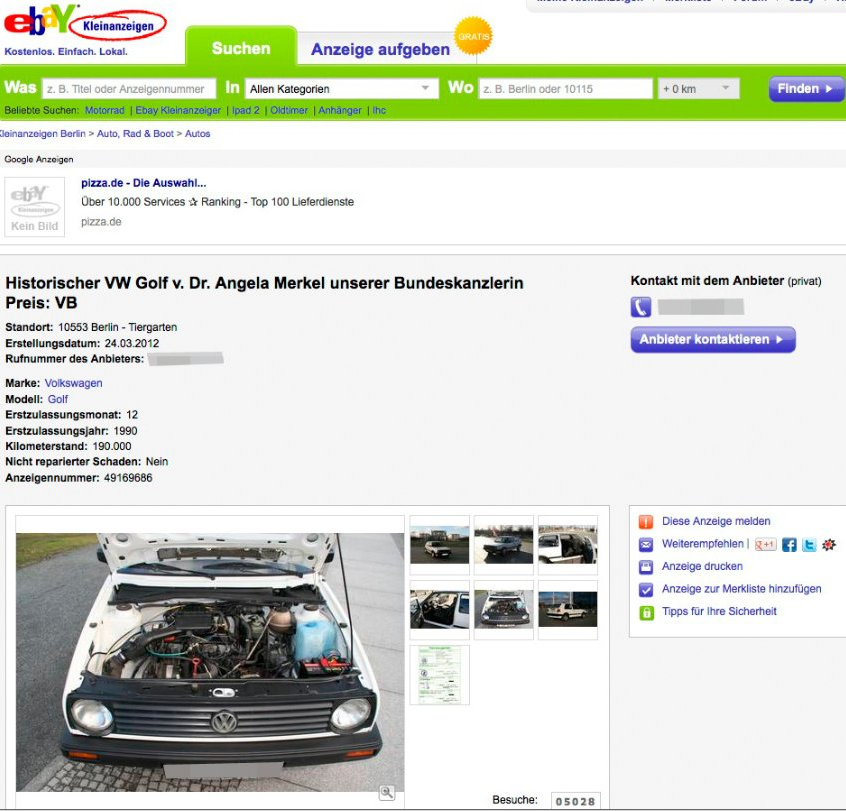Click the pizza.de advertisement title link

pyautogui.click(x=143, y=183)
